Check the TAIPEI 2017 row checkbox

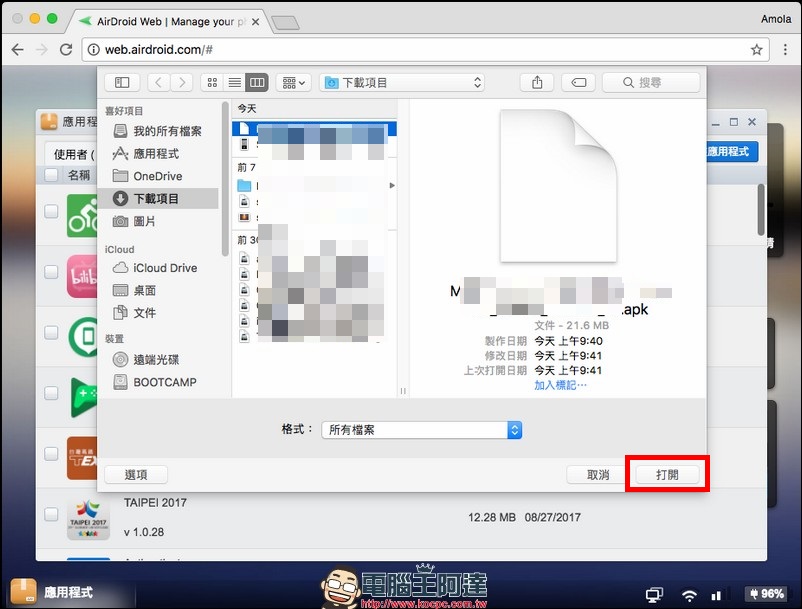(x=51, y=514)
